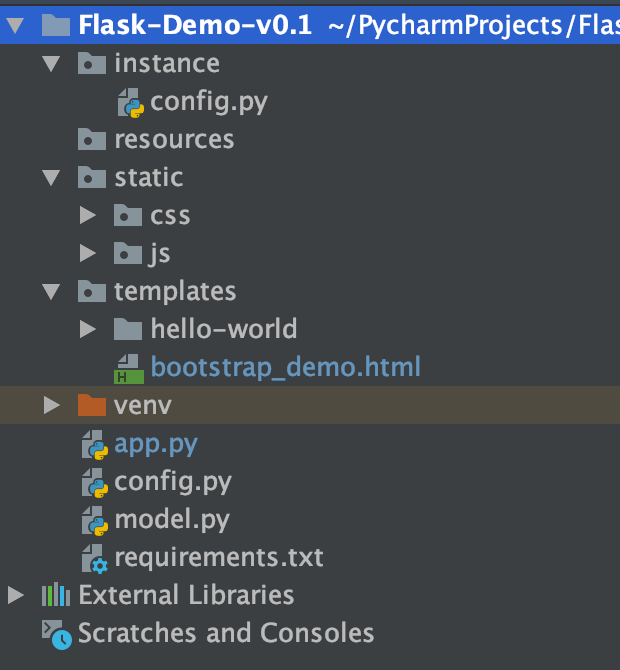Select the static folder label

coord(149,177)
